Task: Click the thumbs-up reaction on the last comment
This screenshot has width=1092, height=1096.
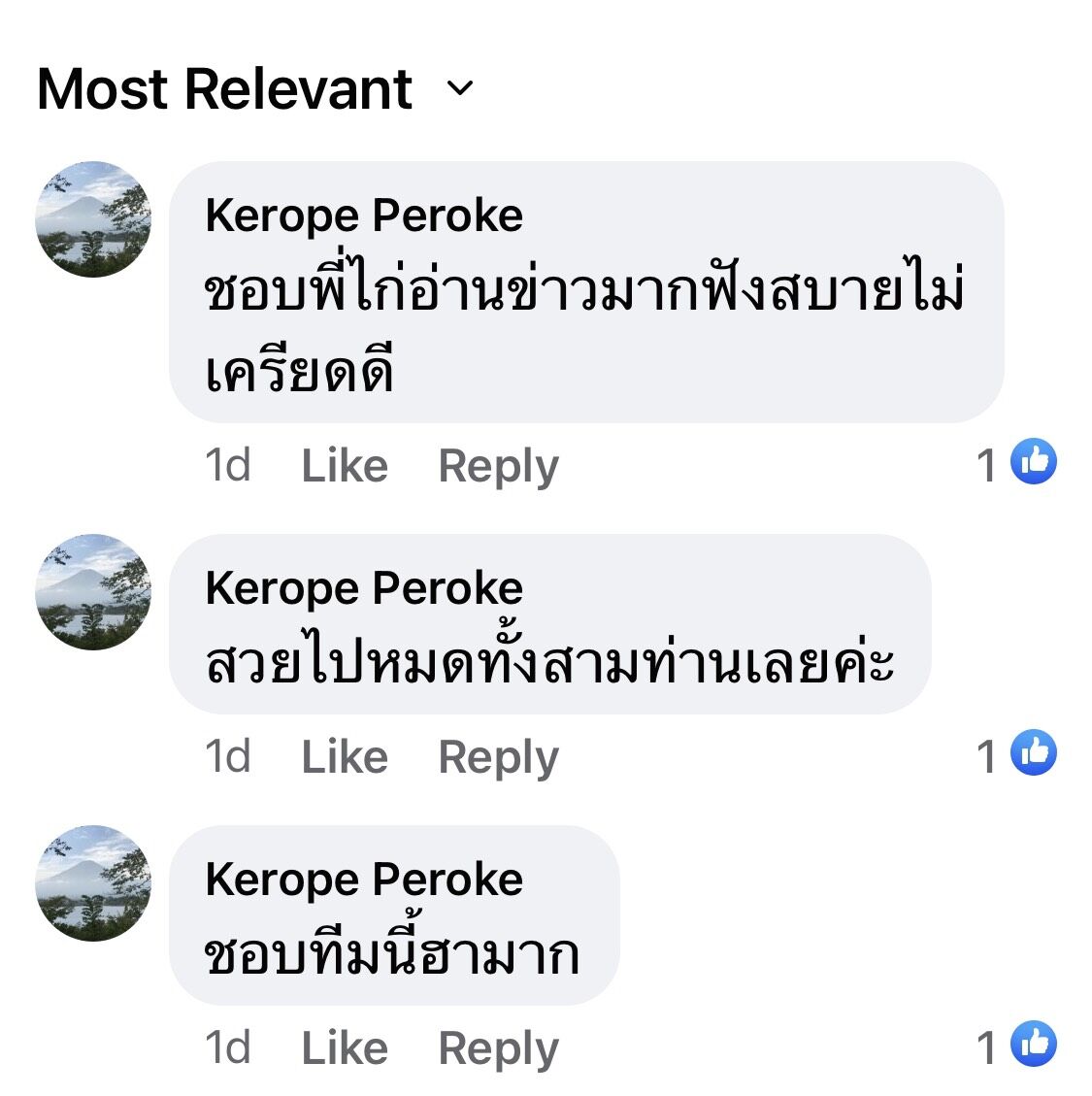Action: [x=1032, y=1046]
